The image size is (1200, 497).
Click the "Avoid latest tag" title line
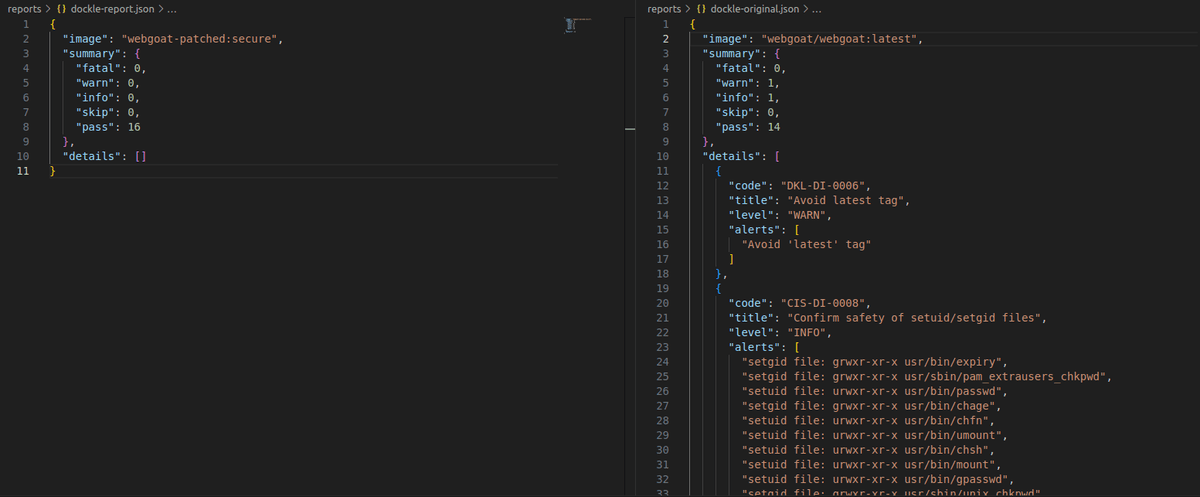coord(822,202)
